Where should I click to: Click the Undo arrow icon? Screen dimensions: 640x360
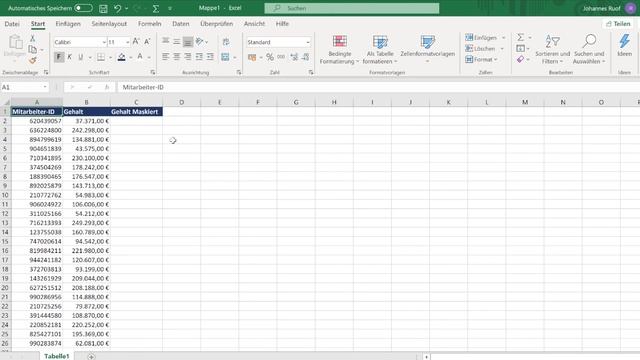(x=118, y=8)
